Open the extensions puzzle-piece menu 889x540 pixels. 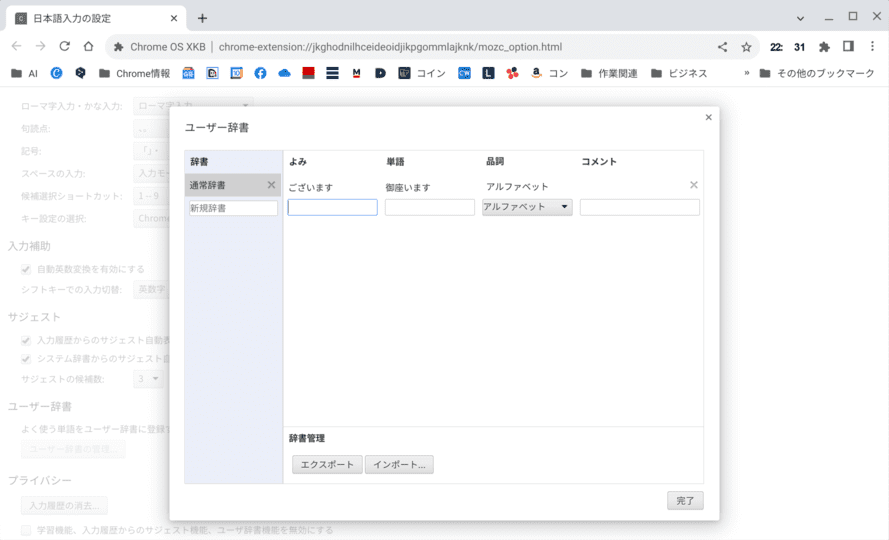pyautogui.click(x=824, y=47)
